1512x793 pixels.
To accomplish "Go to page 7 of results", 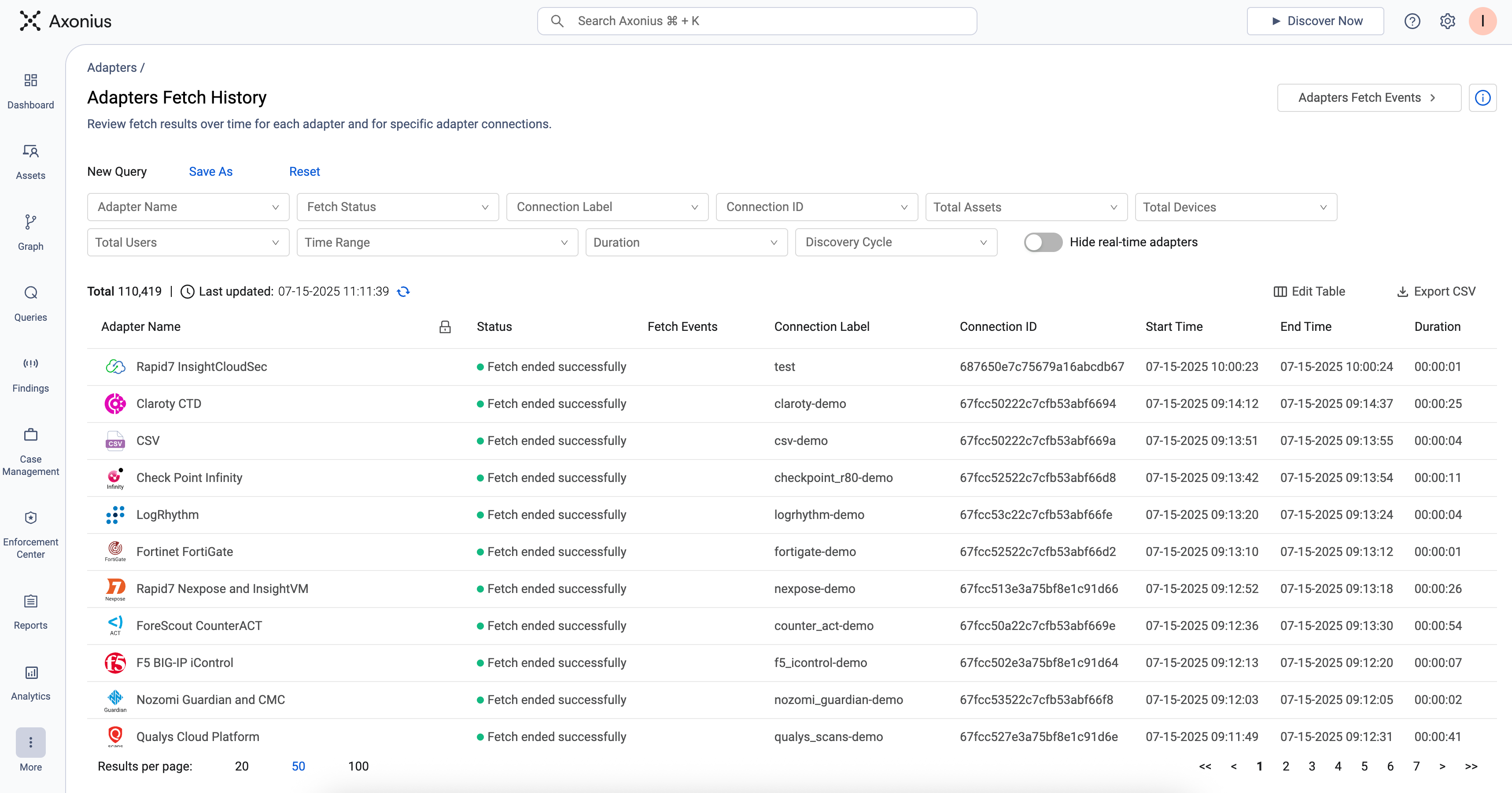I will 1416,767.
